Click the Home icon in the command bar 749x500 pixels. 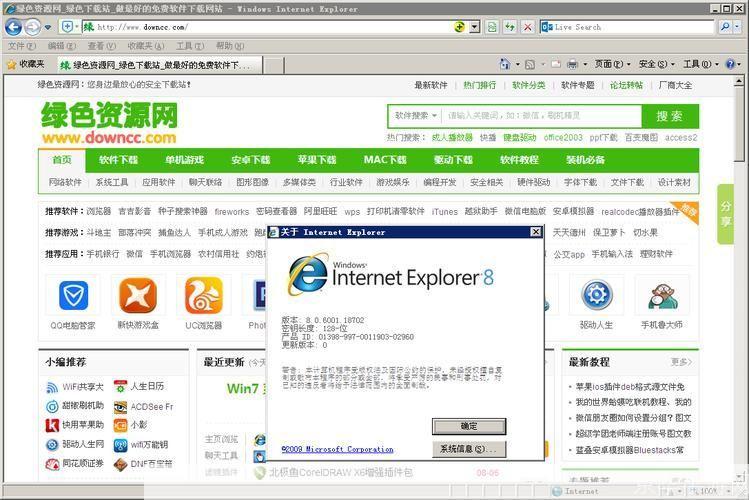pos(504,64)
